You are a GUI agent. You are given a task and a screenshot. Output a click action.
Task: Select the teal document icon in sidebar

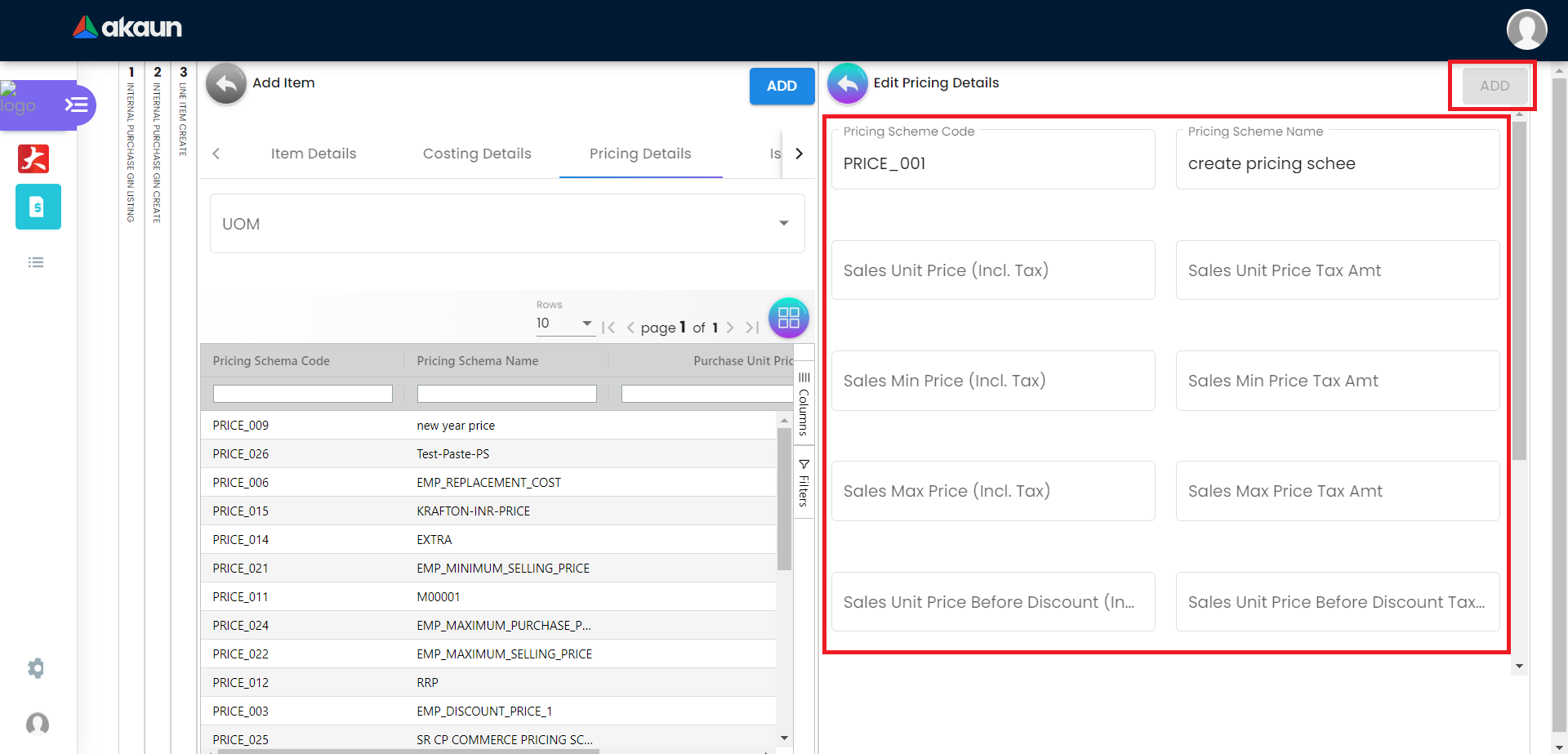coord(38,207)
